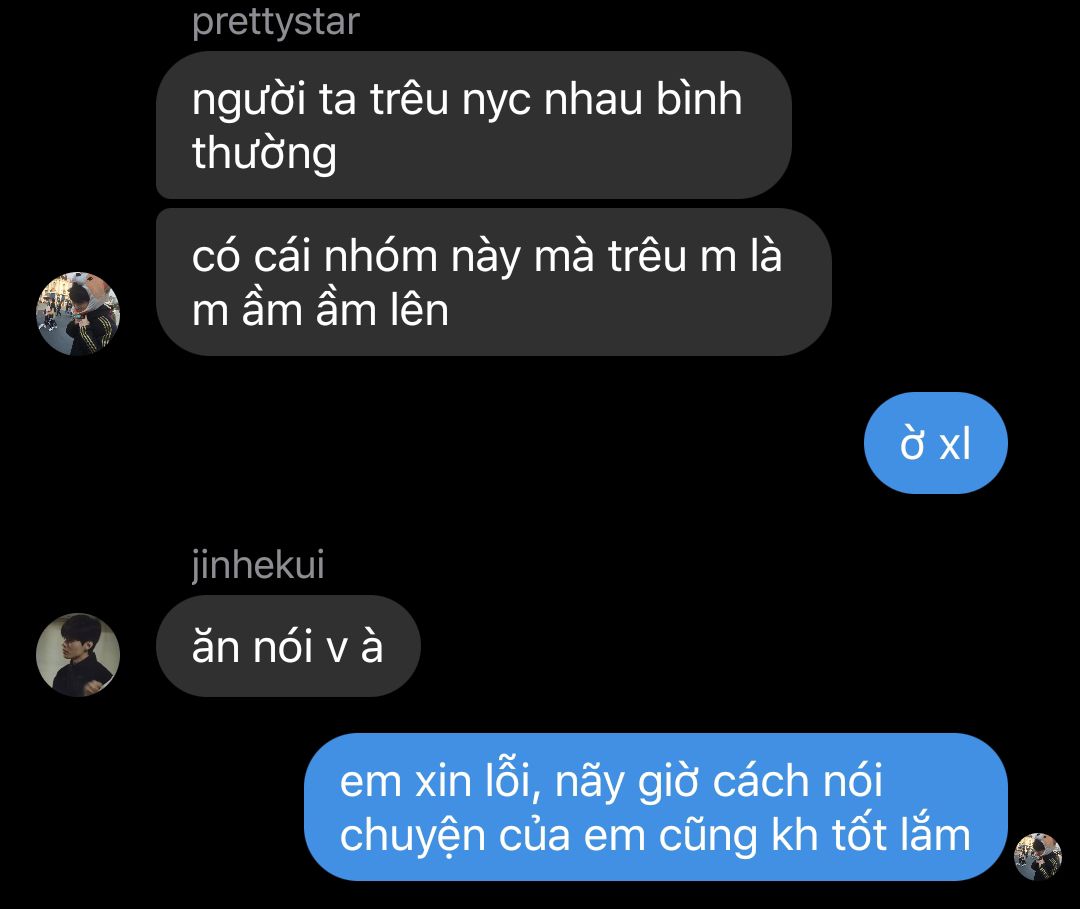
Task: Click the word "trêu" in second bubble
Action: (647, 256)
